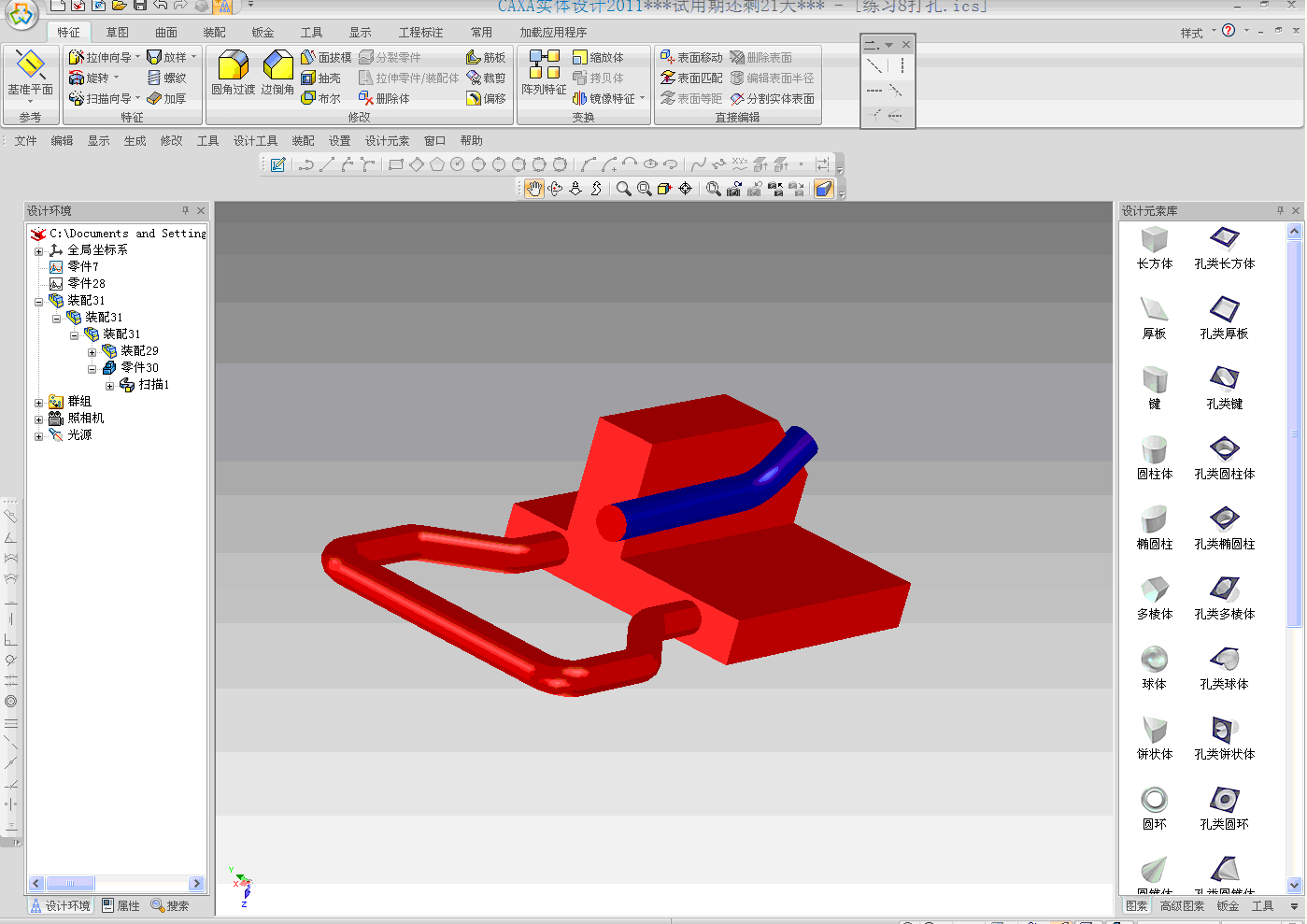
Task: Click the design tree horizontal scrollbar thumb
Action: click(x=70, y=884)
